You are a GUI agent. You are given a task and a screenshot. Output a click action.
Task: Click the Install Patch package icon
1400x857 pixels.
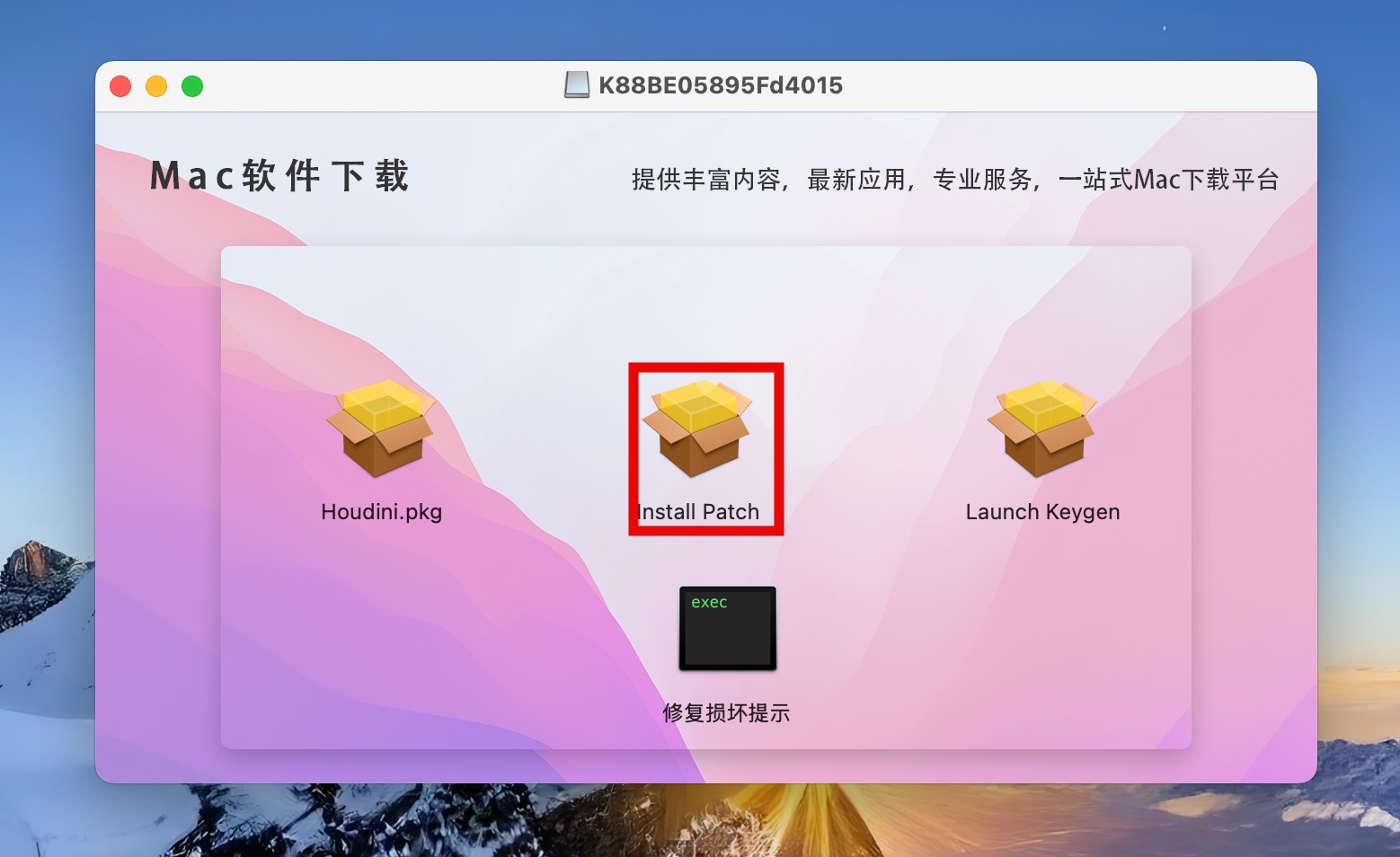click(x=697, y=428)
